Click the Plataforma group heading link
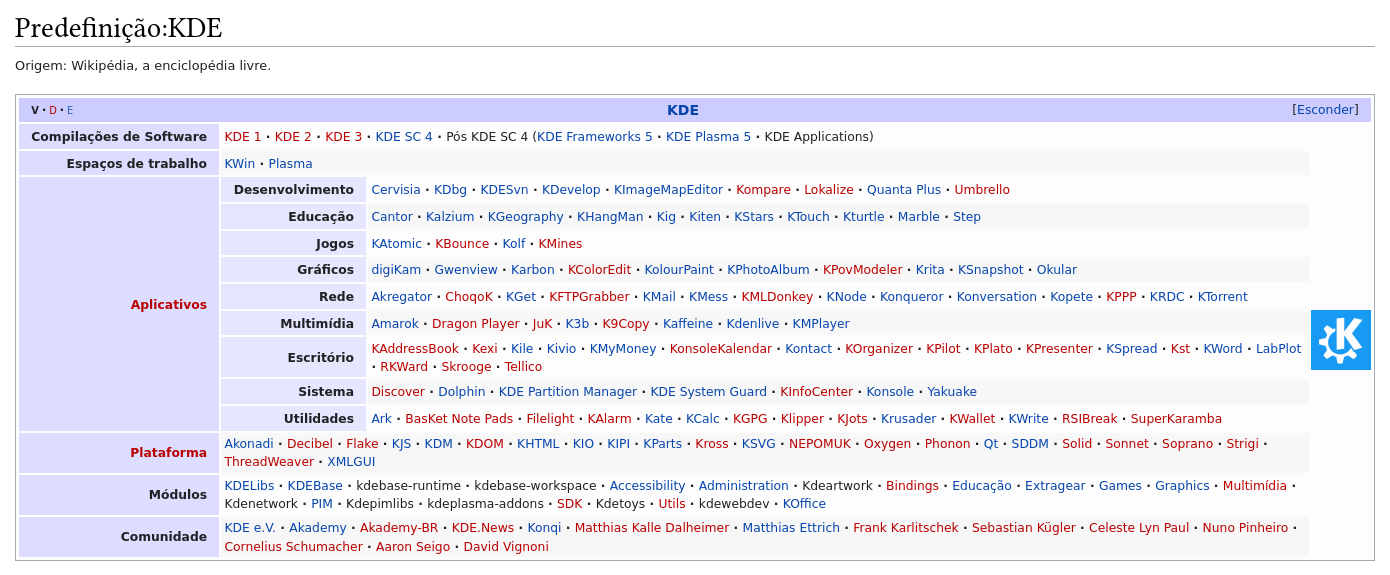The image size is (1390, 575). pos(168,453)
